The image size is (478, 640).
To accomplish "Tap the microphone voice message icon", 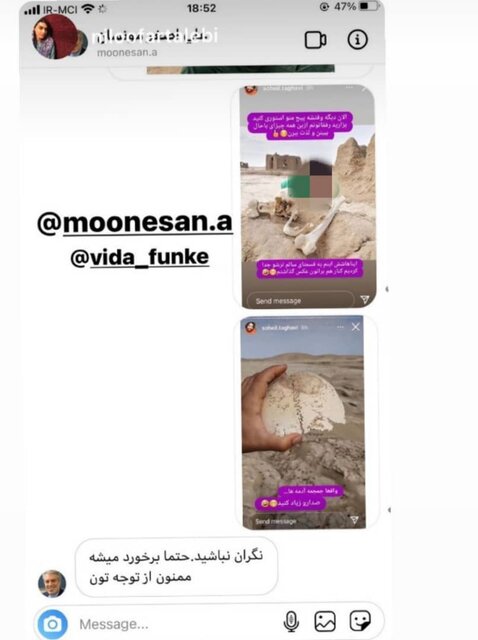I will pos(291,622).
